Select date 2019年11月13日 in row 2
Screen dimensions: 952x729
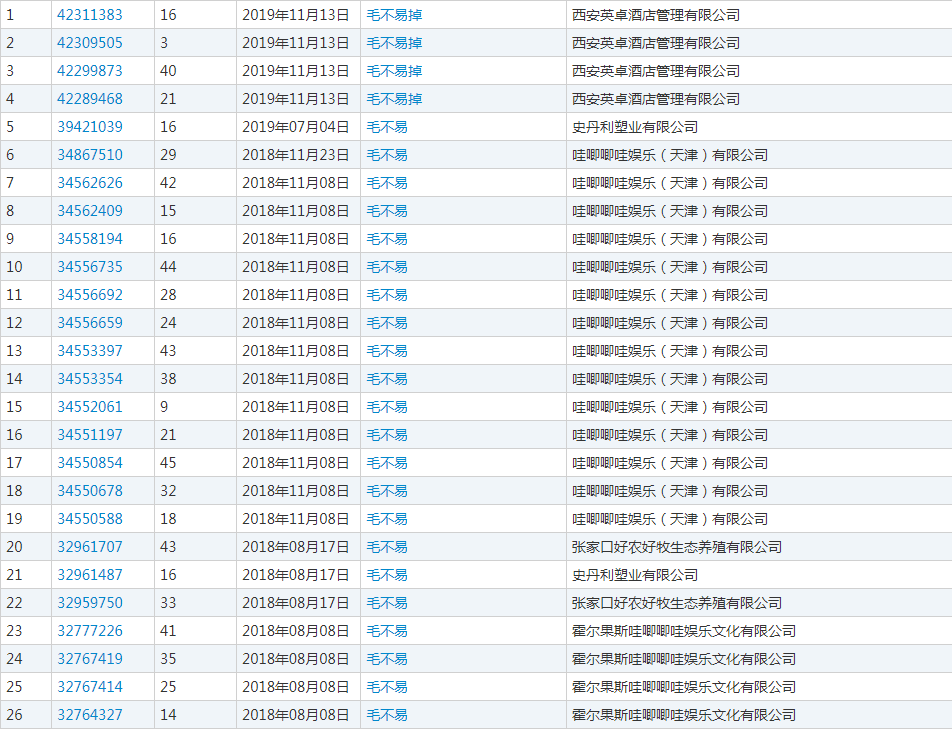coord(296,42)
